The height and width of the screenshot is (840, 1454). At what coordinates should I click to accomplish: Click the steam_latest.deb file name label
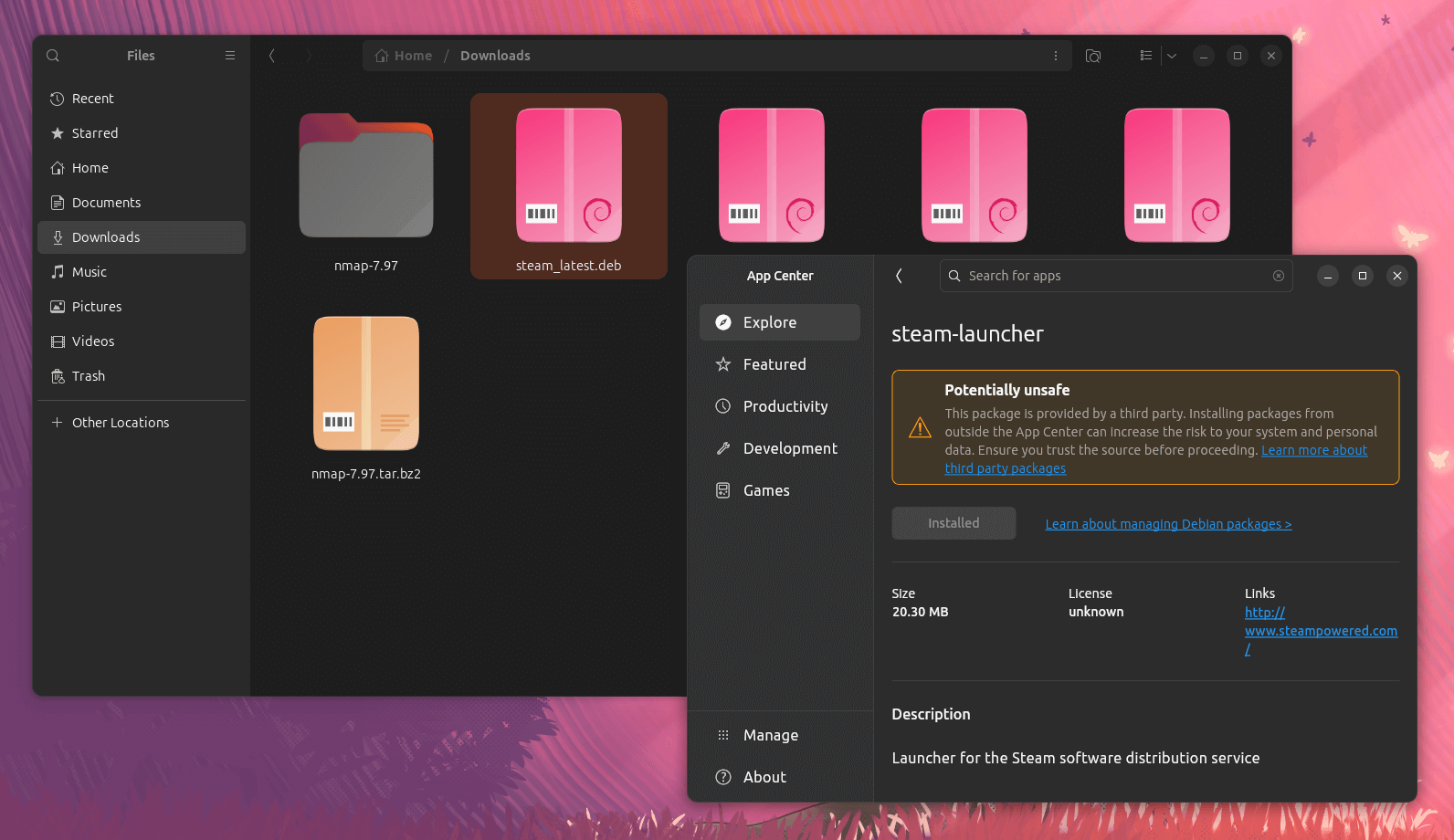pos(569,266)
